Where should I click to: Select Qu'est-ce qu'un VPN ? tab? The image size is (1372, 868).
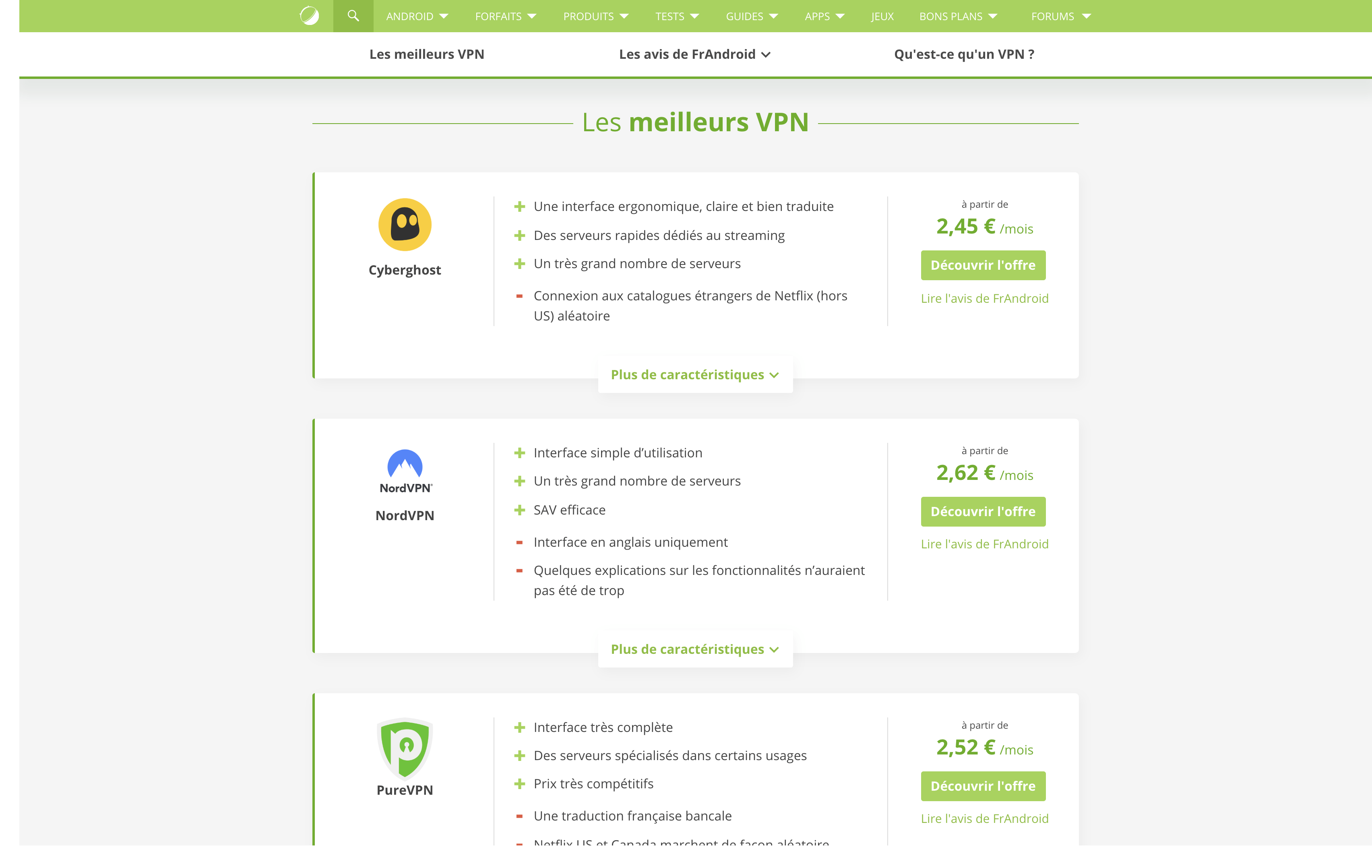964,54
